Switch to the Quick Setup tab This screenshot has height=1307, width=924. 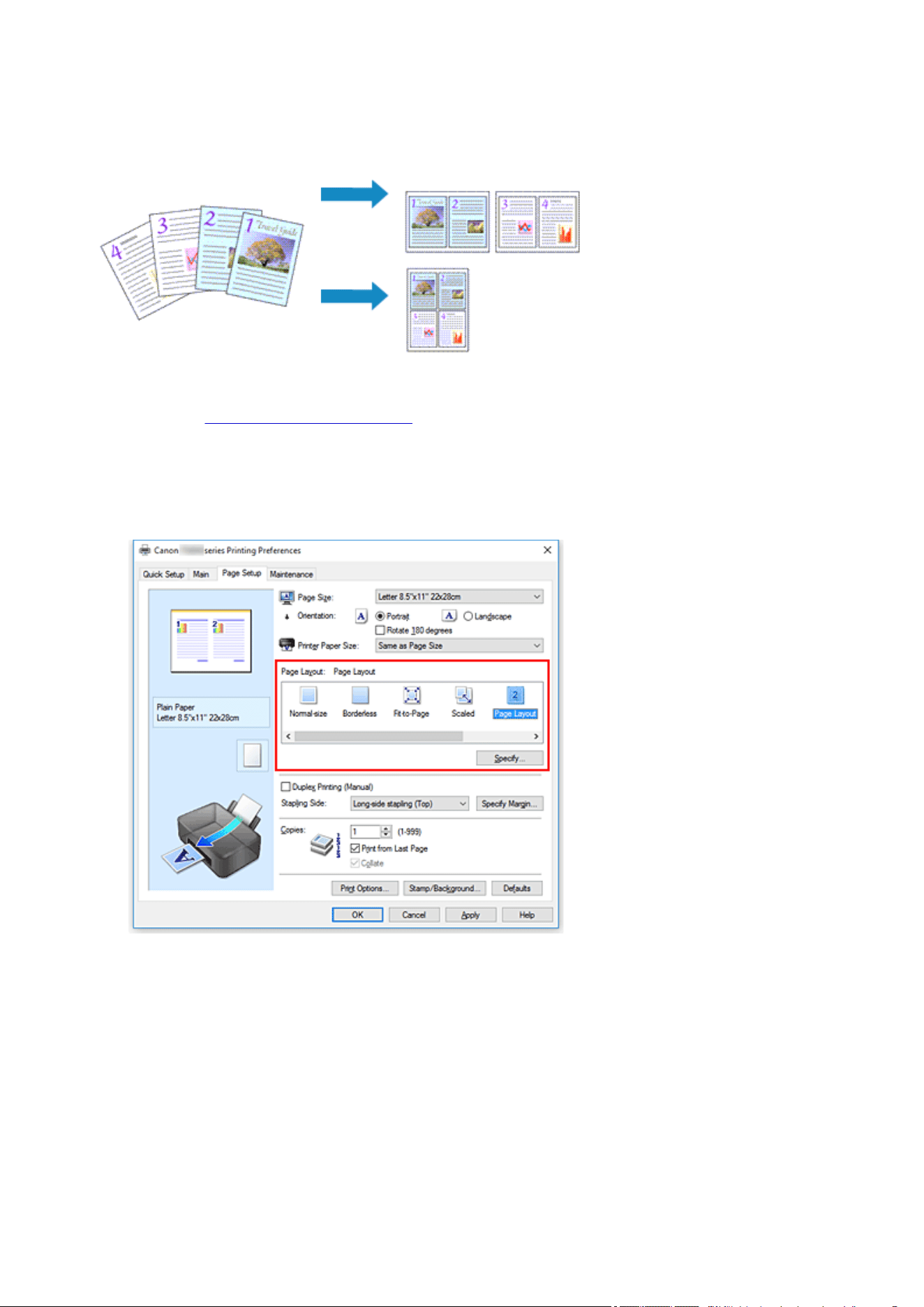point(163,575)
